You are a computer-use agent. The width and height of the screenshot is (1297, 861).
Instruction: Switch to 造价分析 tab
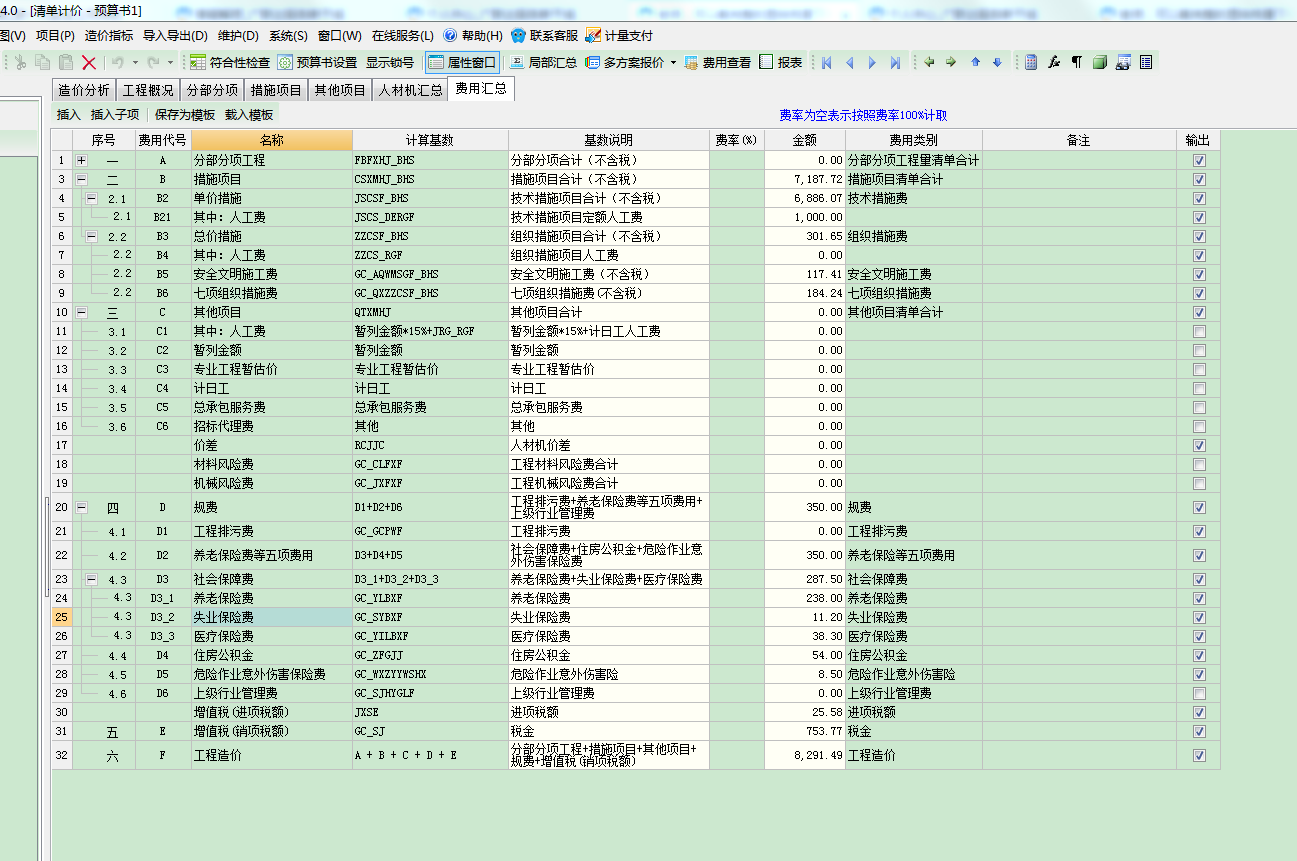pos(84,90)
